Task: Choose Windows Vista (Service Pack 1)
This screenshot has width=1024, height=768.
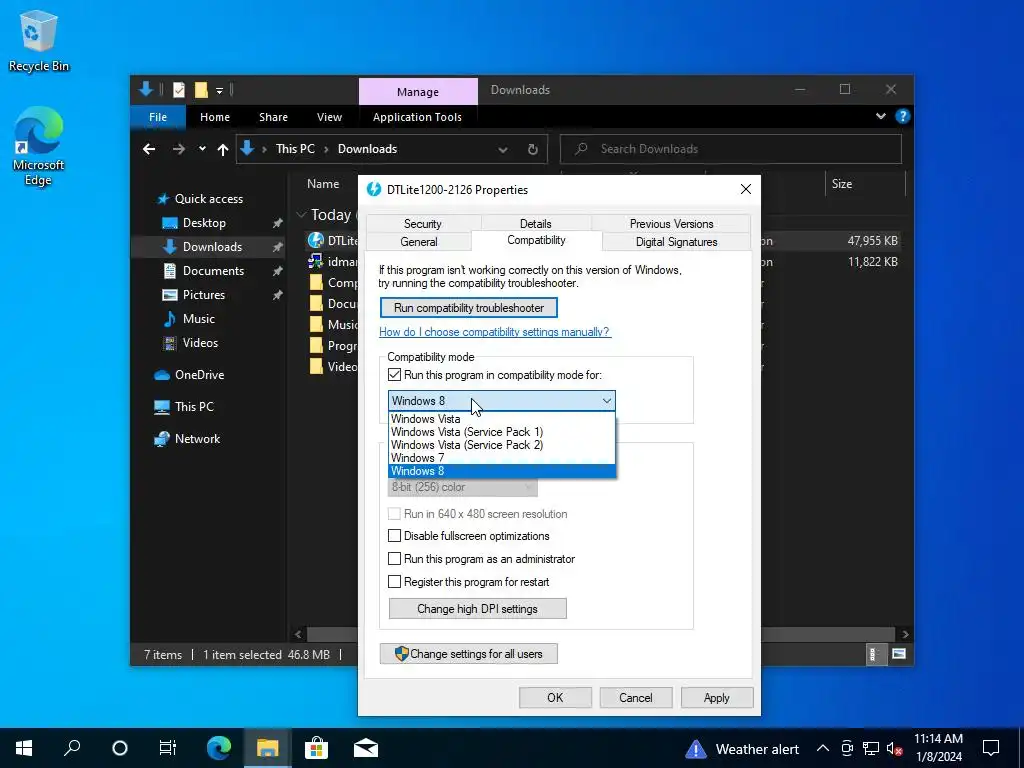Action: (502, 432)
